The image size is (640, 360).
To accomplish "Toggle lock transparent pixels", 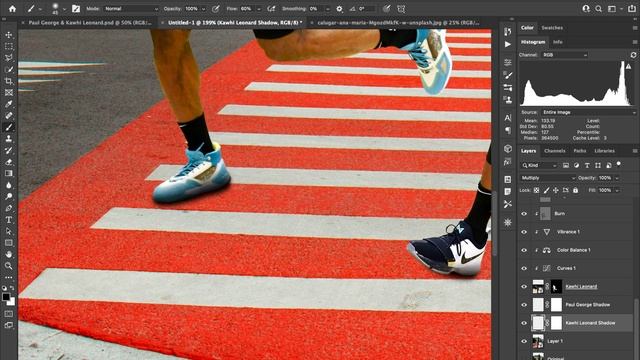I will pyautogui.click(x=536, y=190).
